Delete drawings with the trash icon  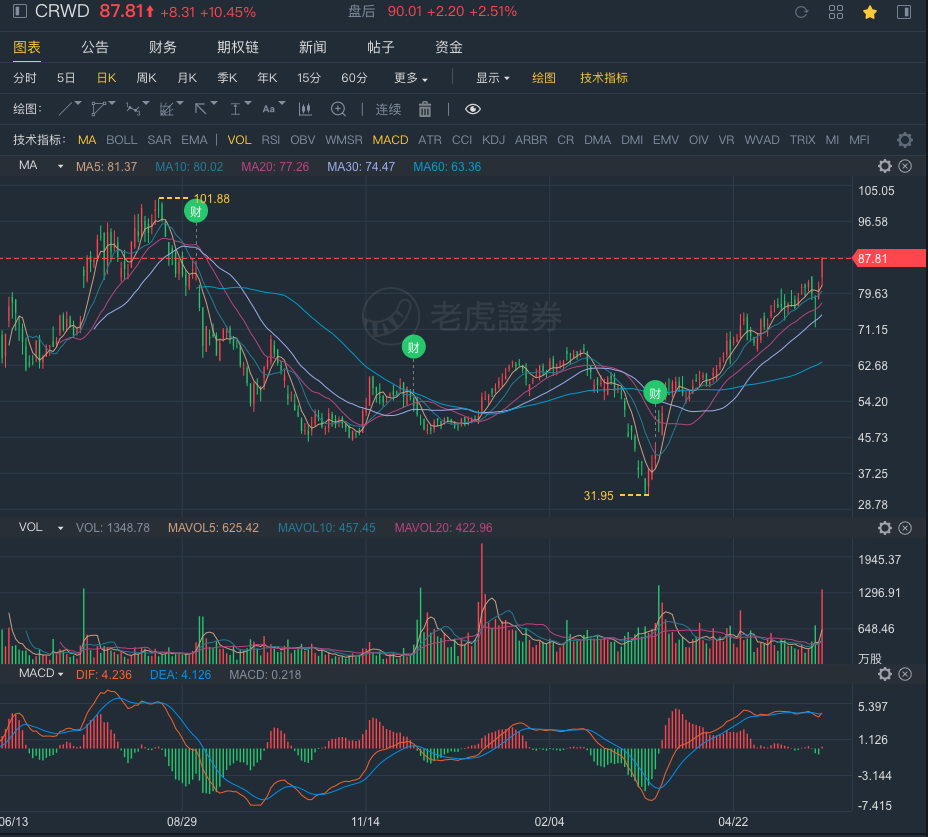425,109
